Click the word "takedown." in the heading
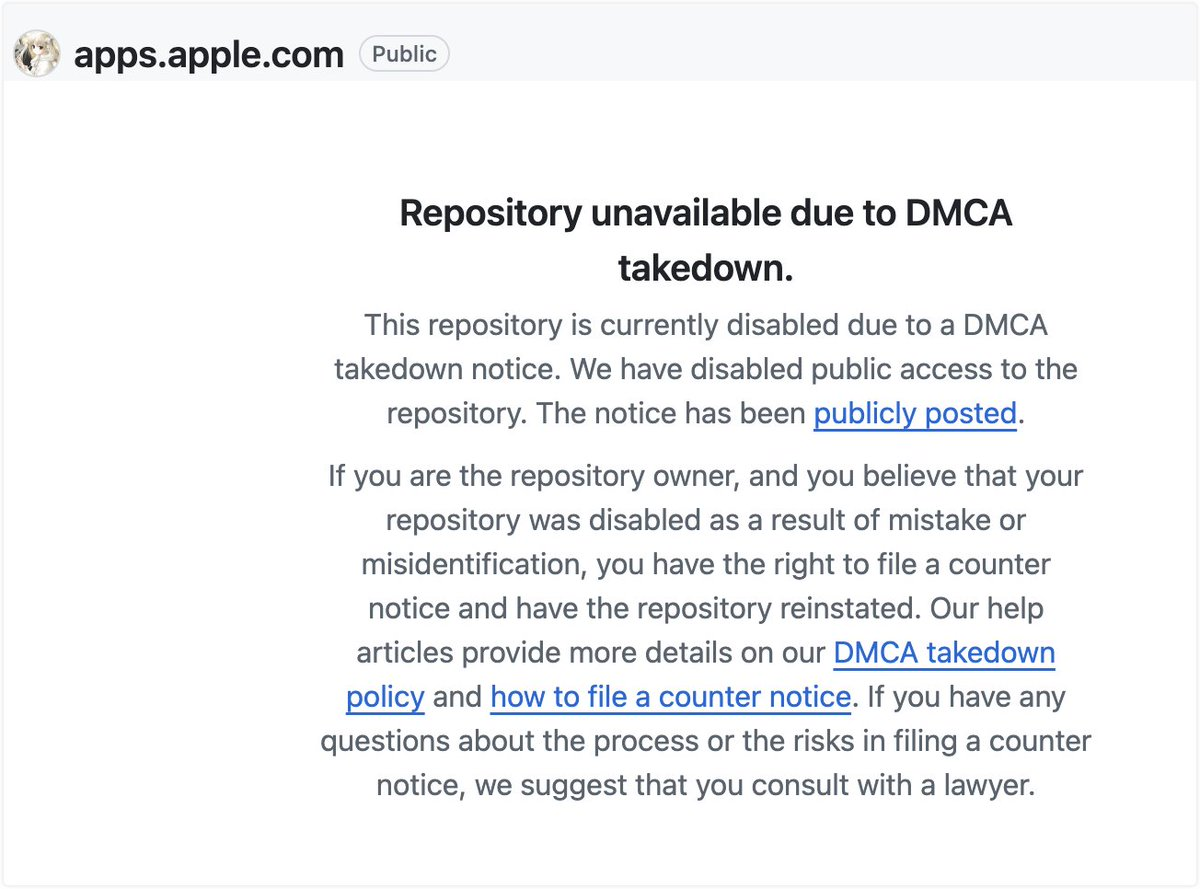Screen dimensions: 1200x889 (x=705, y=268)
